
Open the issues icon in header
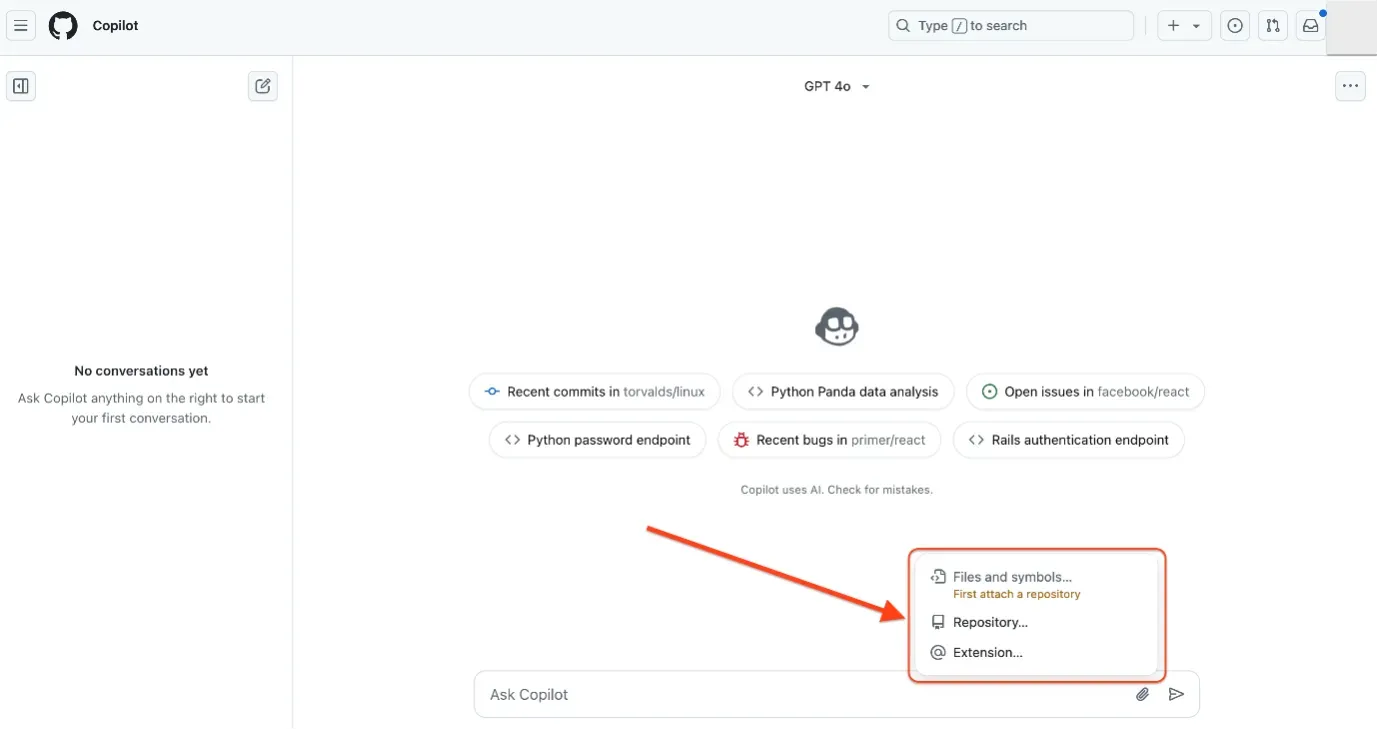1235,26
